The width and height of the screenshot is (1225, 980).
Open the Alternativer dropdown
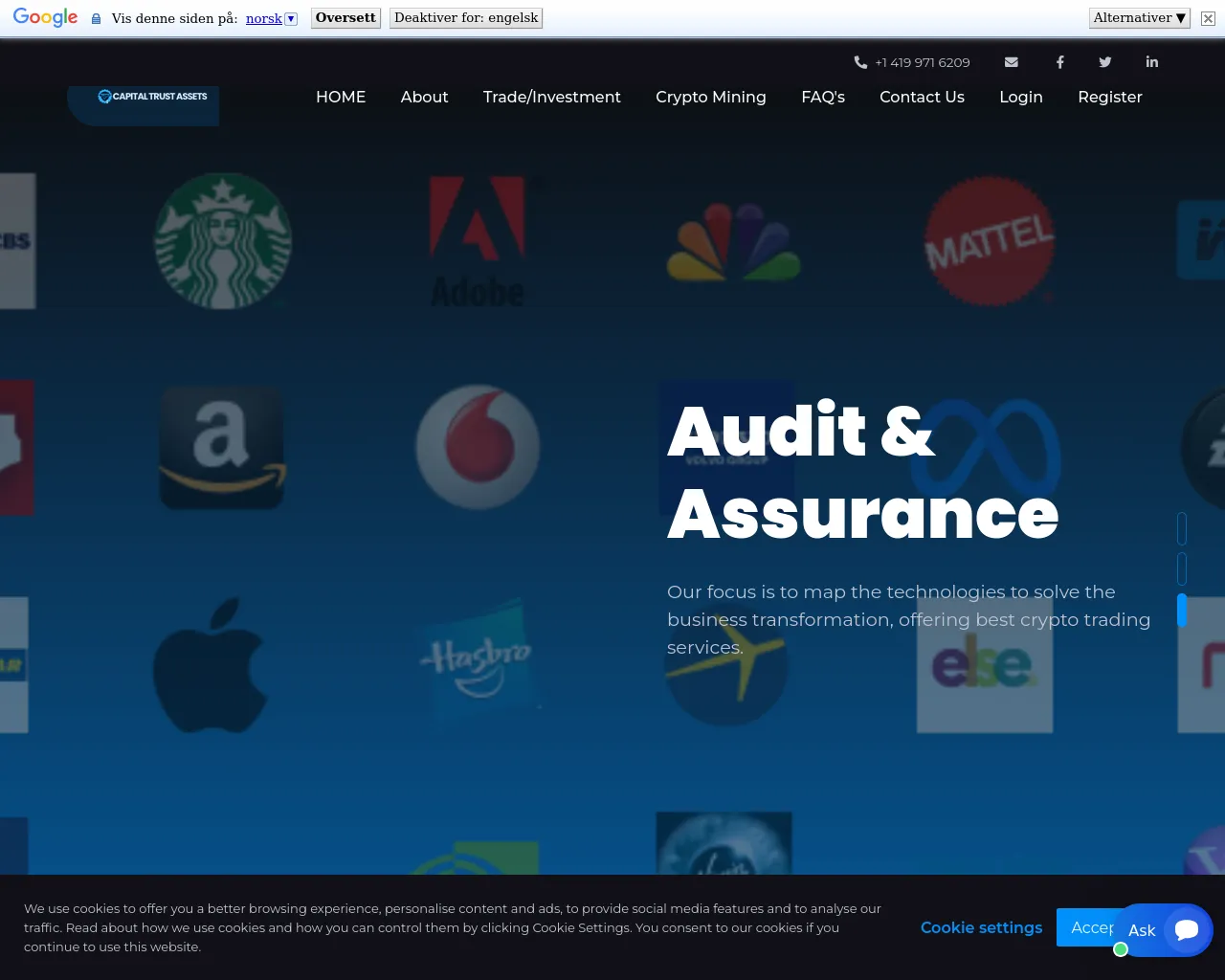point(1140,18)
